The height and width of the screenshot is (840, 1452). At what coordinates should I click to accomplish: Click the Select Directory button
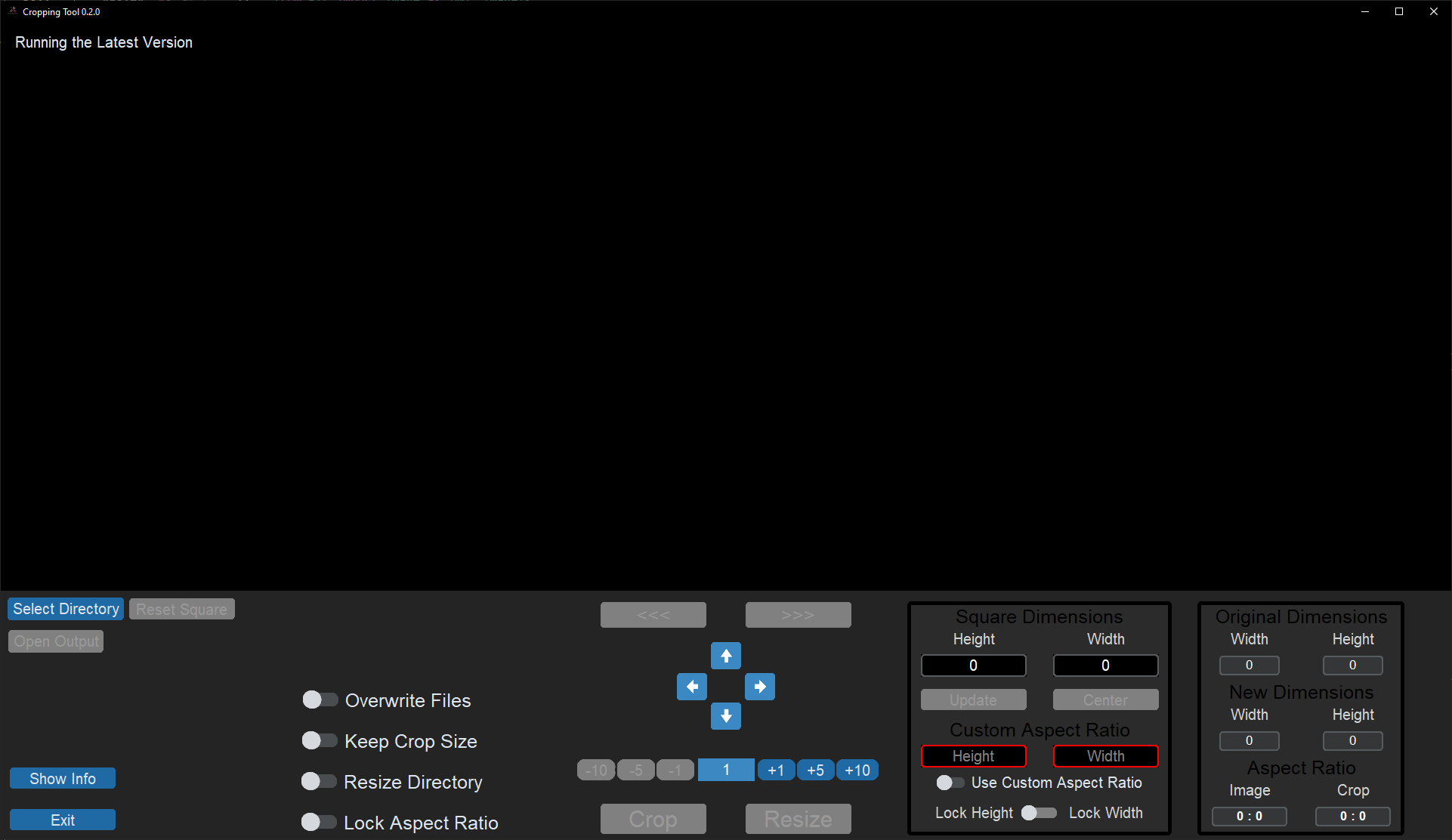click(66, 609)
